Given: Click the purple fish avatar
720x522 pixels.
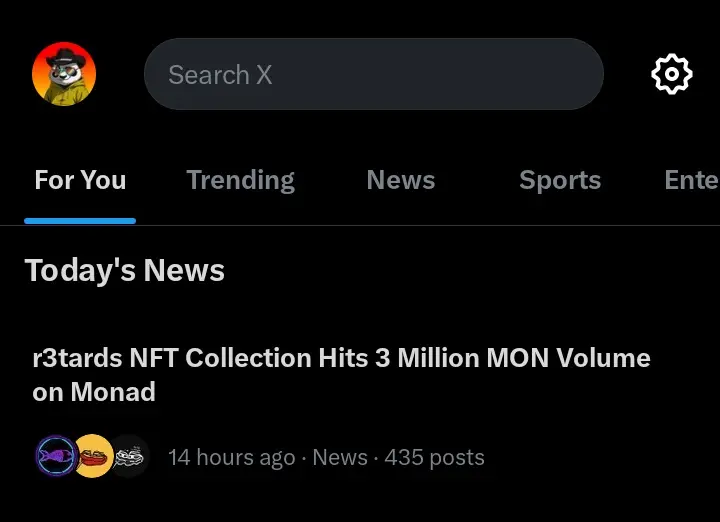Looking at the screenshot, I should (x=56, y=456).
